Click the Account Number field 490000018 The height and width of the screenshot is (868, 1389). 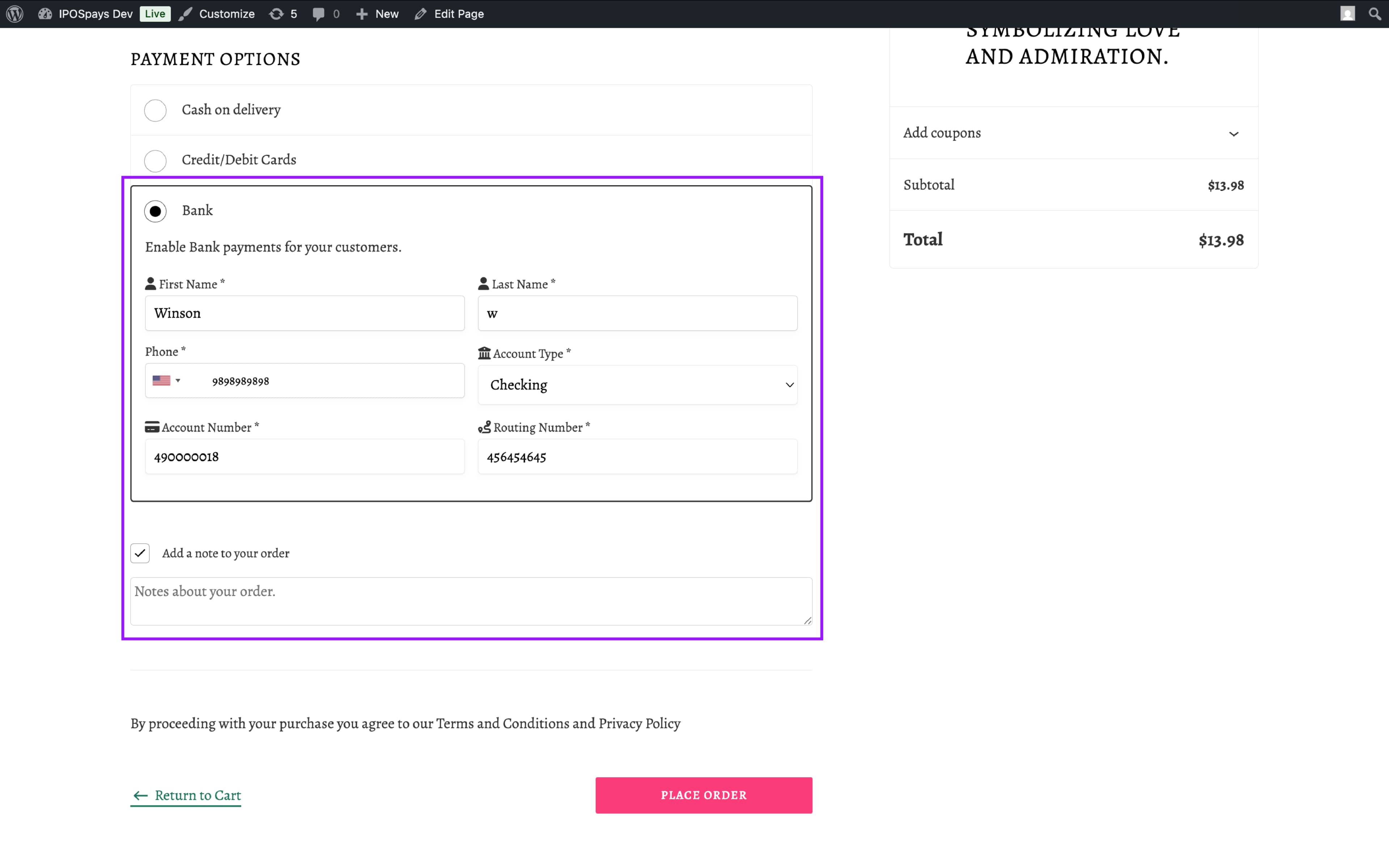coord(305,456)
